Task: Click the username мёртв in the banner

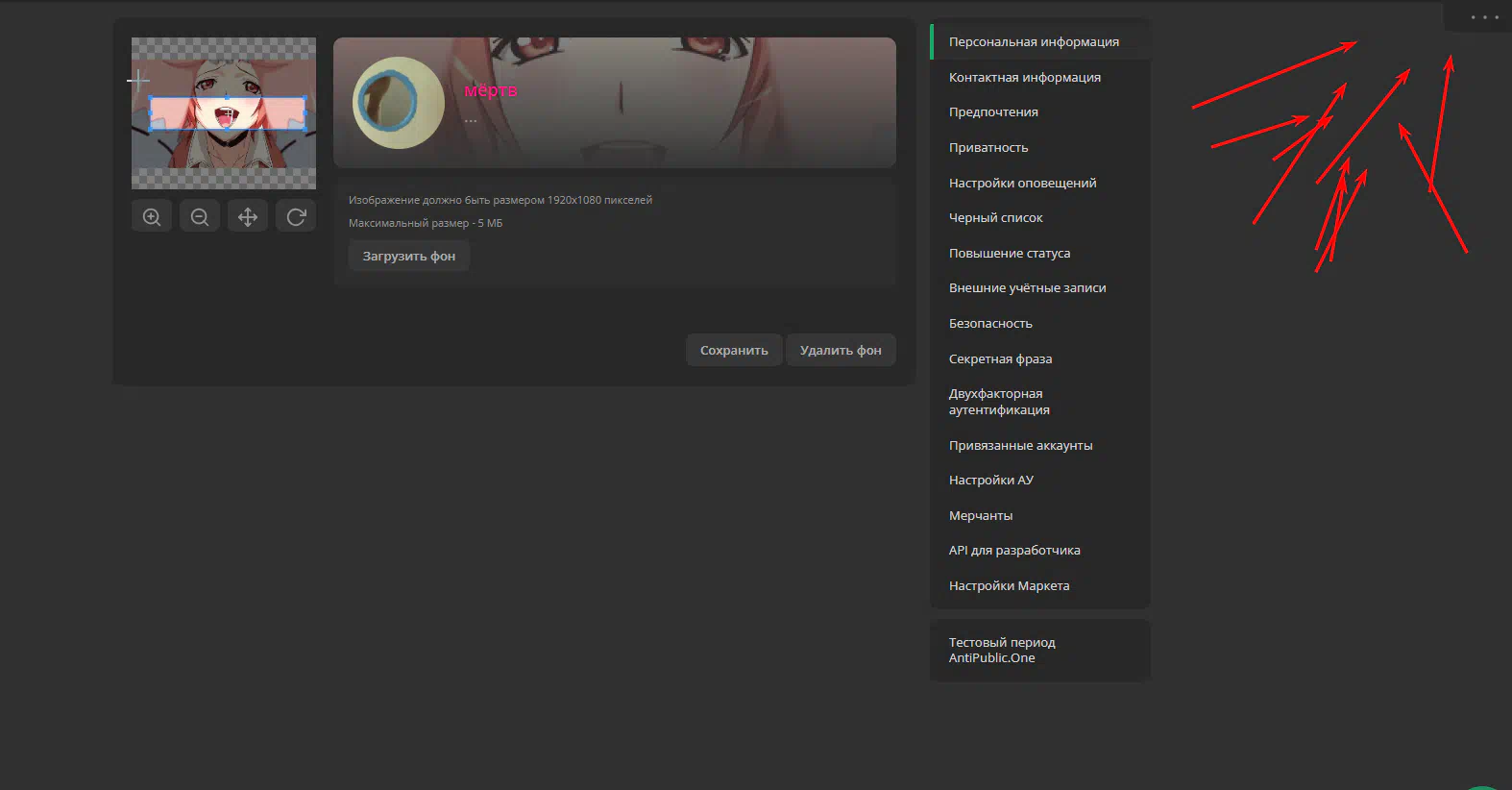Action: click(x=491, y=90)
